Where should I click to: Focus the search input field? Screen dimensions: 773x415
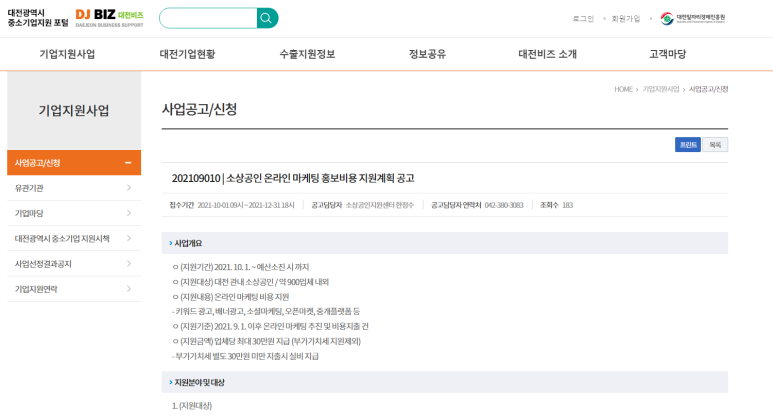(x=209, y=18)
